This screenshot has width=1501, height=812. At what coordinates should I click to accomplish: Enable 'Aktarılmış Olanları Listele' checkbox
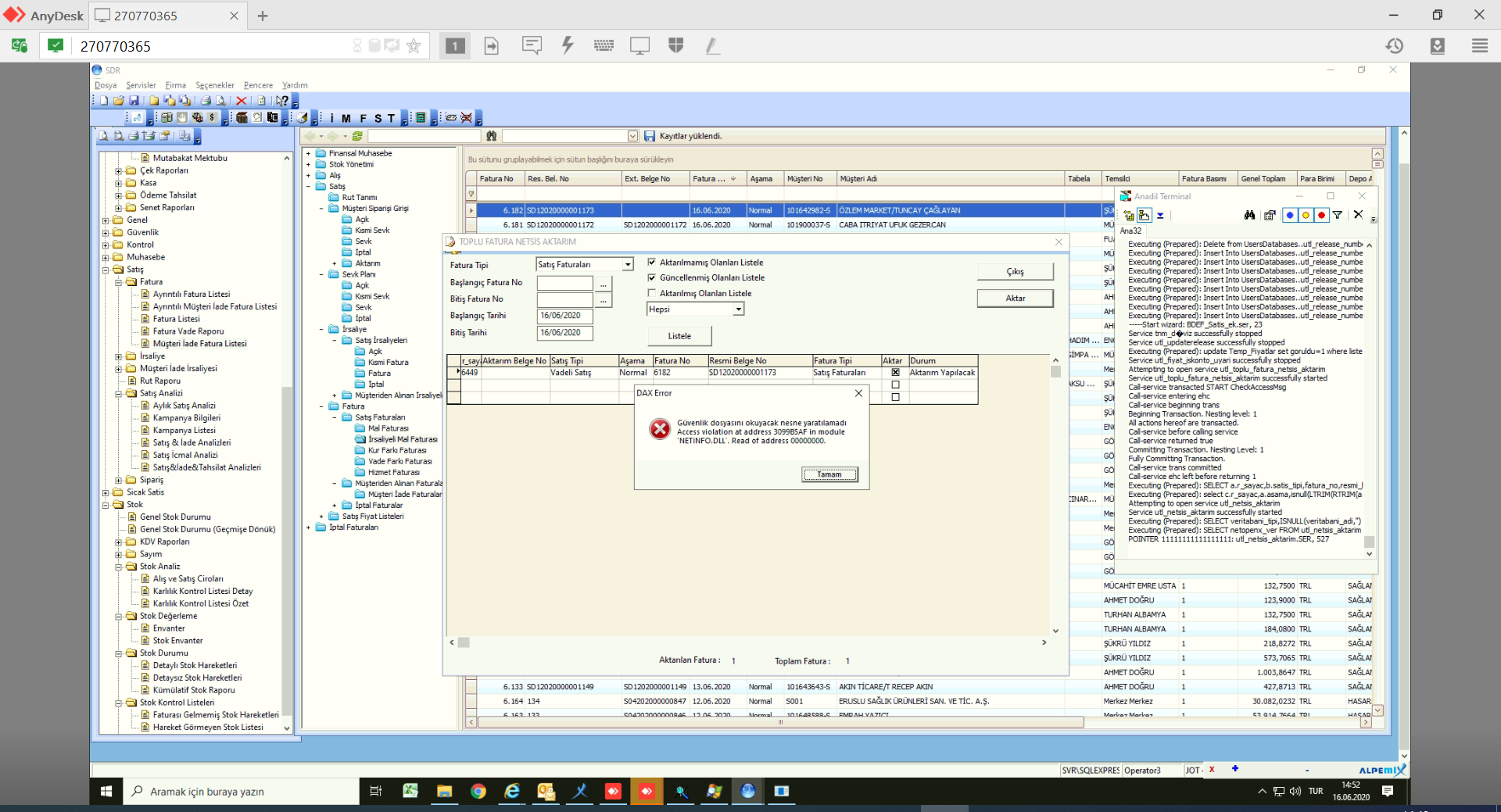(652, 293)
